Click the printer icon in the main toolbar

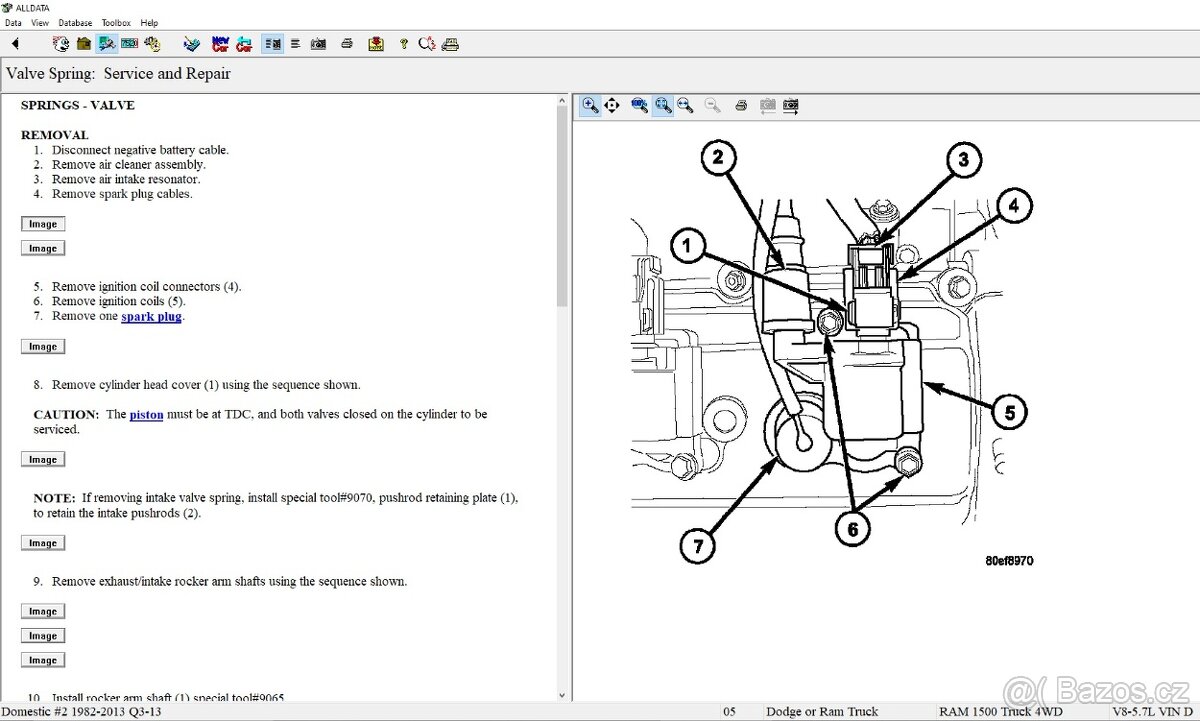[346, 43]
